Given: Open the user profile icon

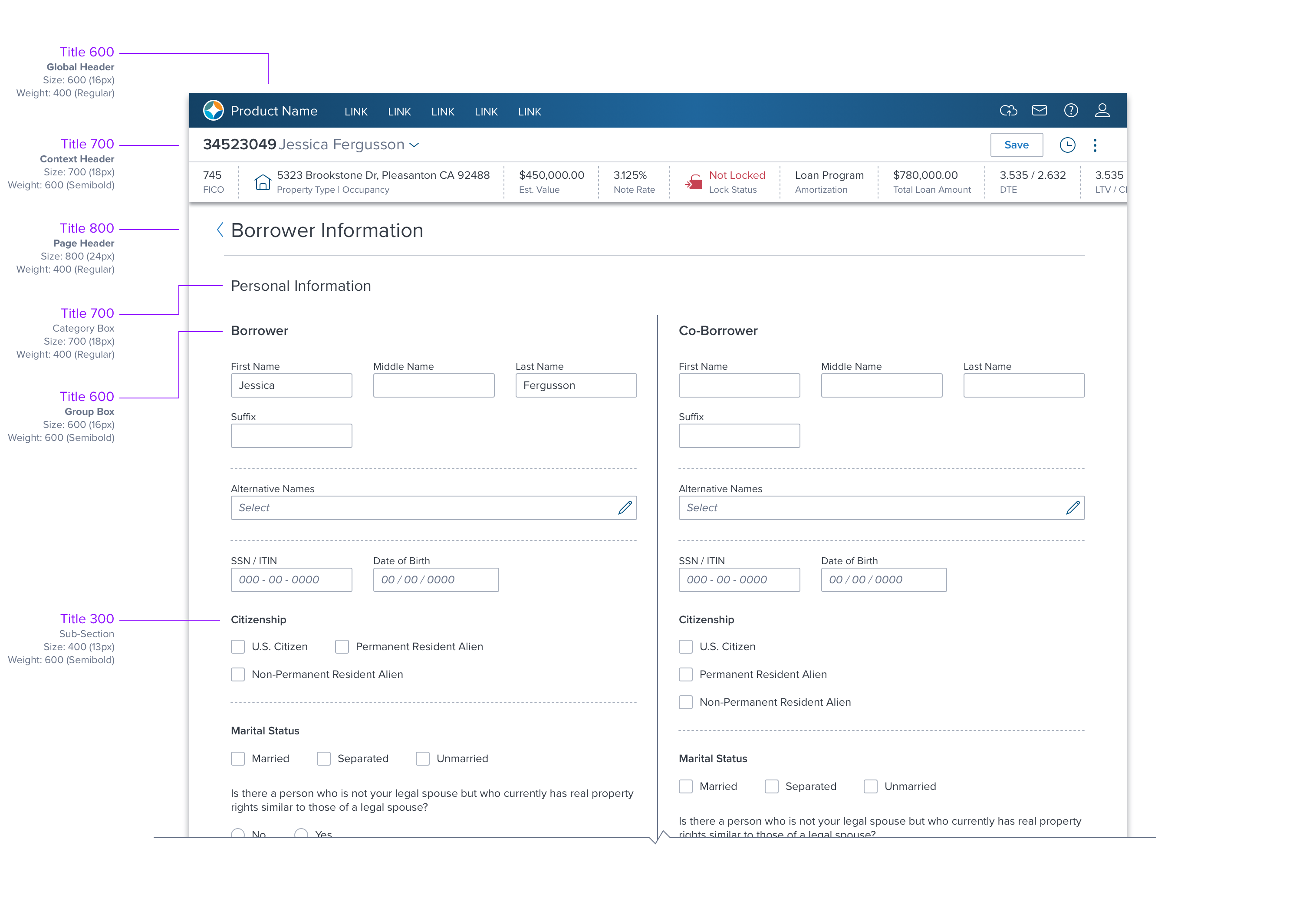Looking at the screenshot, I should 1102,110.
